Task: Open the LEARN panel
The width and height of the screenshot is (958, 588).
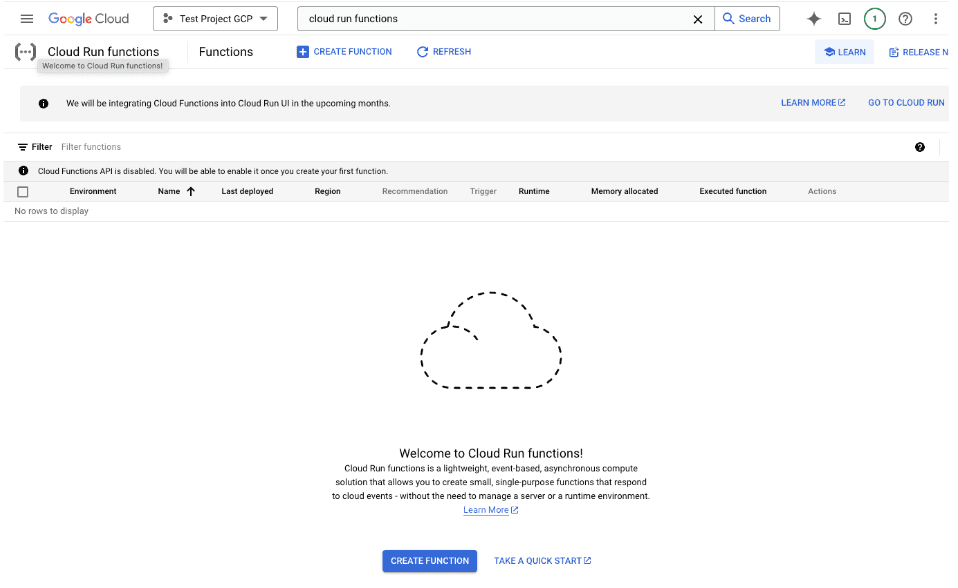Action: point(844,51)
